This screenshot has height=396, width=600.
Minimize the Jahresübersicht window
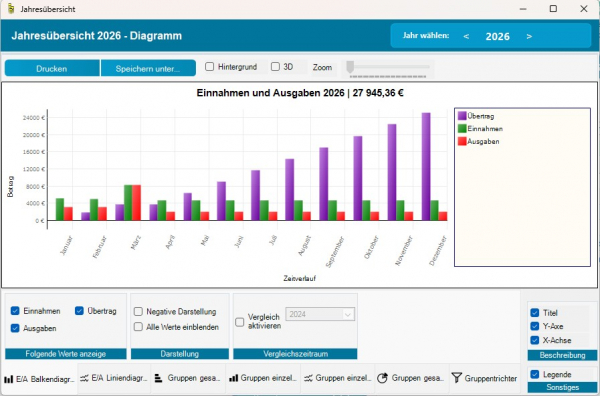point(523,8)
